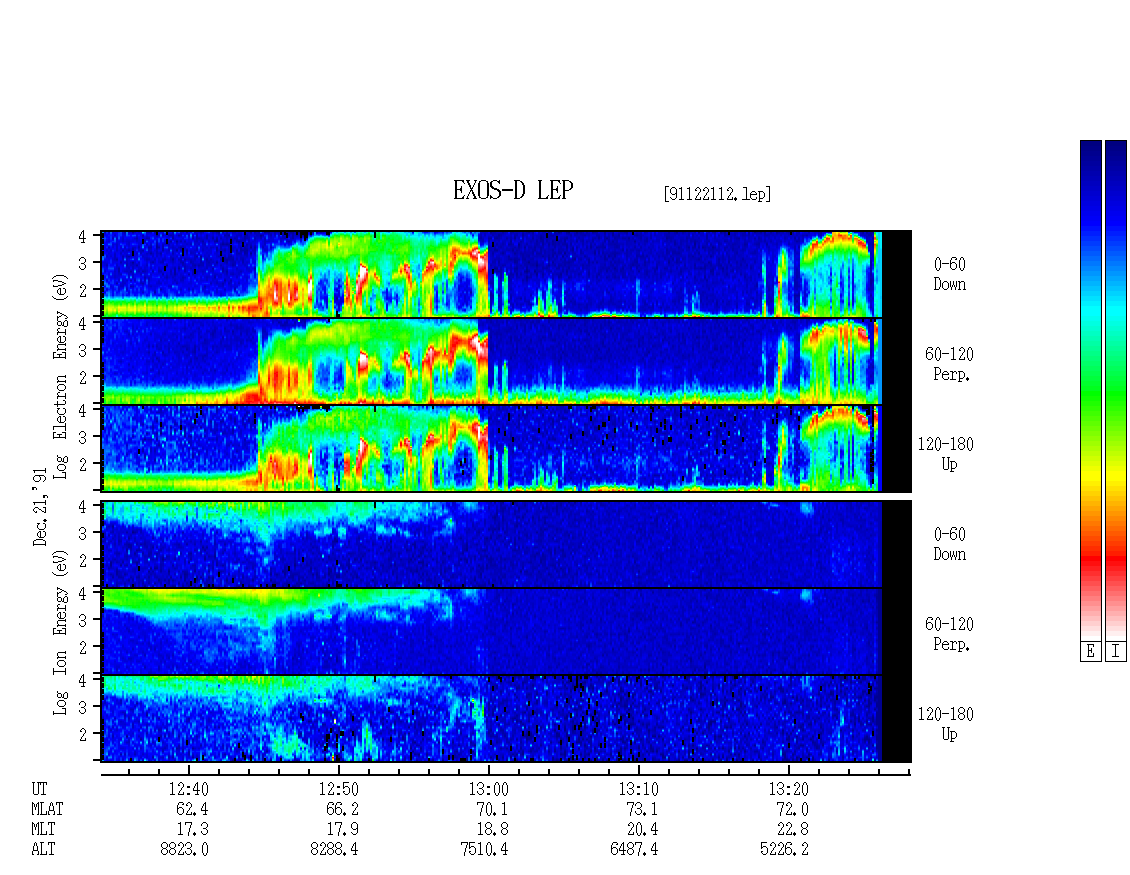Click the electron color scale bar labeled E
Image resolution: width=1130 pixels, height=875 pixels.
[x=1090, y=390]
